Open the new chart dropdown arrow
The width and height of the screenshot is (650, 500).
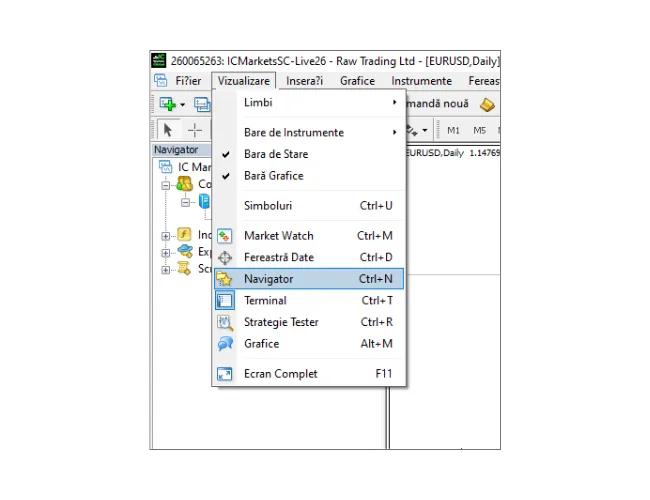182,104
